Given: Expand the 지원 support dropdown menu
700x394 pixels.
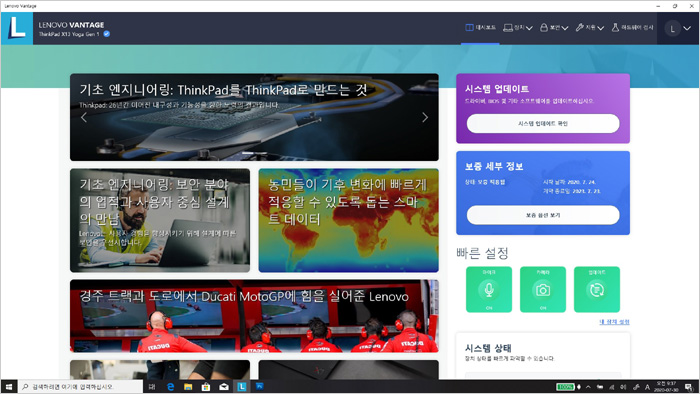Looking at the screenshot, I should tap(590, 28).
